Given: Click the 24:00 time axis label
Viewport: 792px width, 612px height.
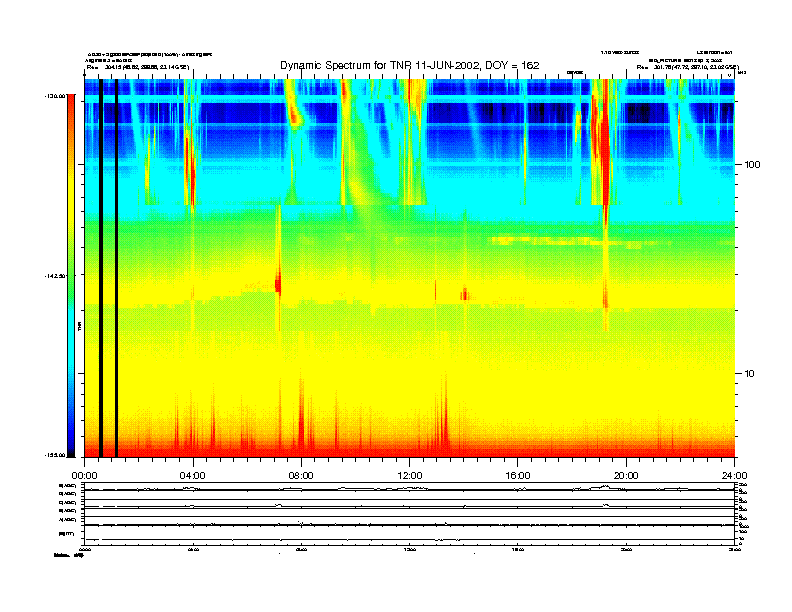Looking at the screenshot, I should [734, 476].
